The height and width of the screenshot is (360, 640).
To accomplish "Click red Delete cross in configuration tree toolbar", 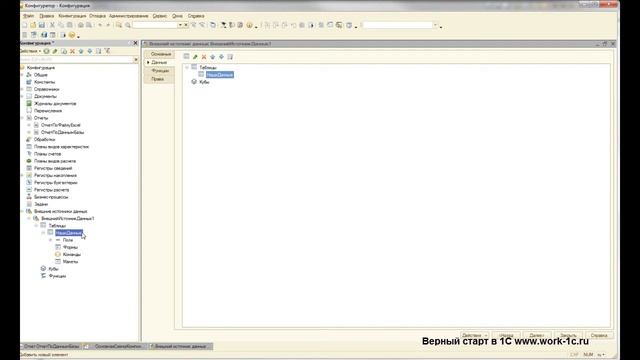I will tap(73, 51).
